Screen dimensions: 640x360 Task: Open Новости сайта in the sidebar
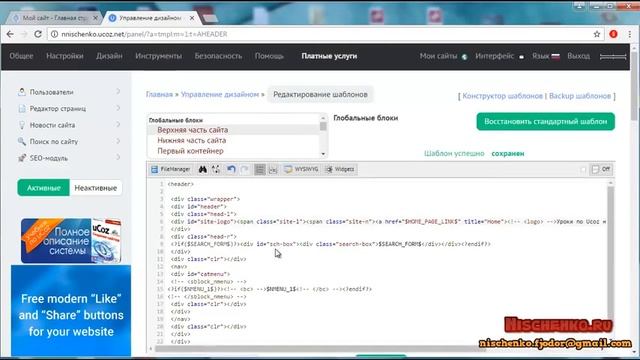(x=52, y=125)
